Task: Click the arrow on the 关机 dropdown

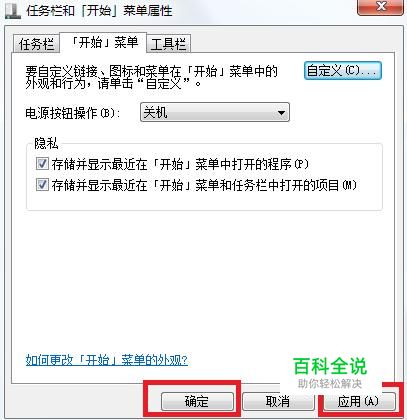Action: pyautogui.click(x=281, y=113)
